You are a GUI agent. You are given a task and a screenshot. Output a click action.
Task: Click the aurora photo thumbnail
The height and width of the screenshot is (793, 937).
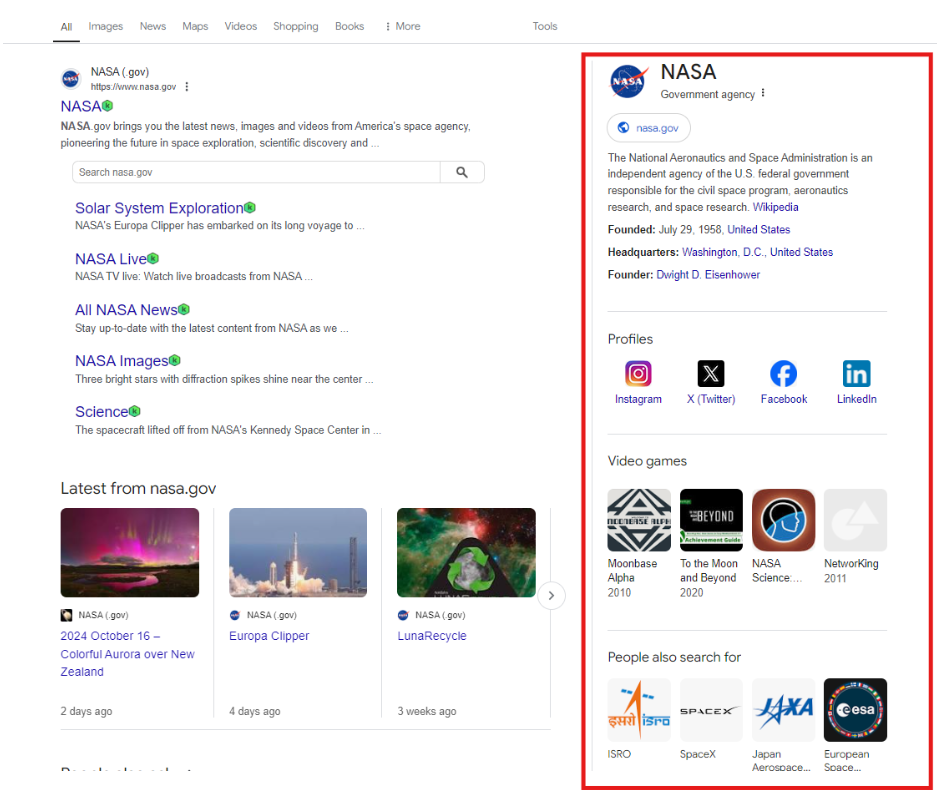point(130,552)
